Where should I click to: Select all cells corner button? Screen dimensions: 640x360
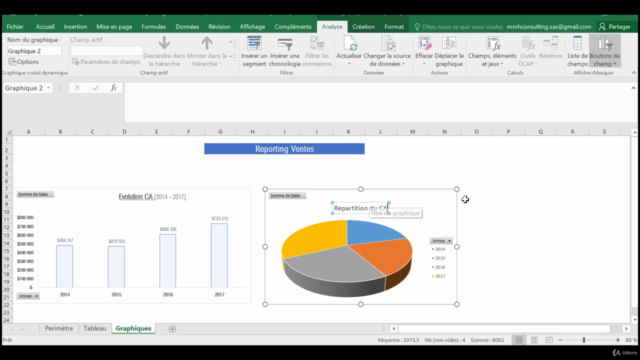tap(8, 132)
